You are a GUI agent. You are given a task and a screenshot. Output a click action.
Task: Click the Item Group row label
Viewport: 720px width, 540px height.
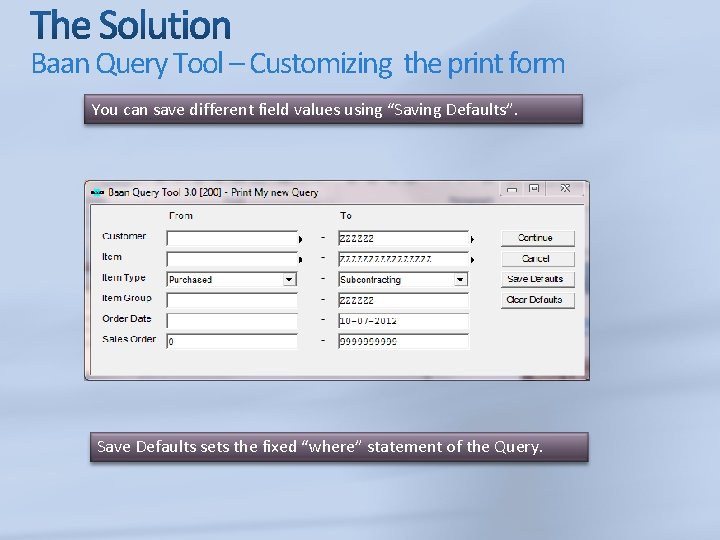tap(127, 298)
